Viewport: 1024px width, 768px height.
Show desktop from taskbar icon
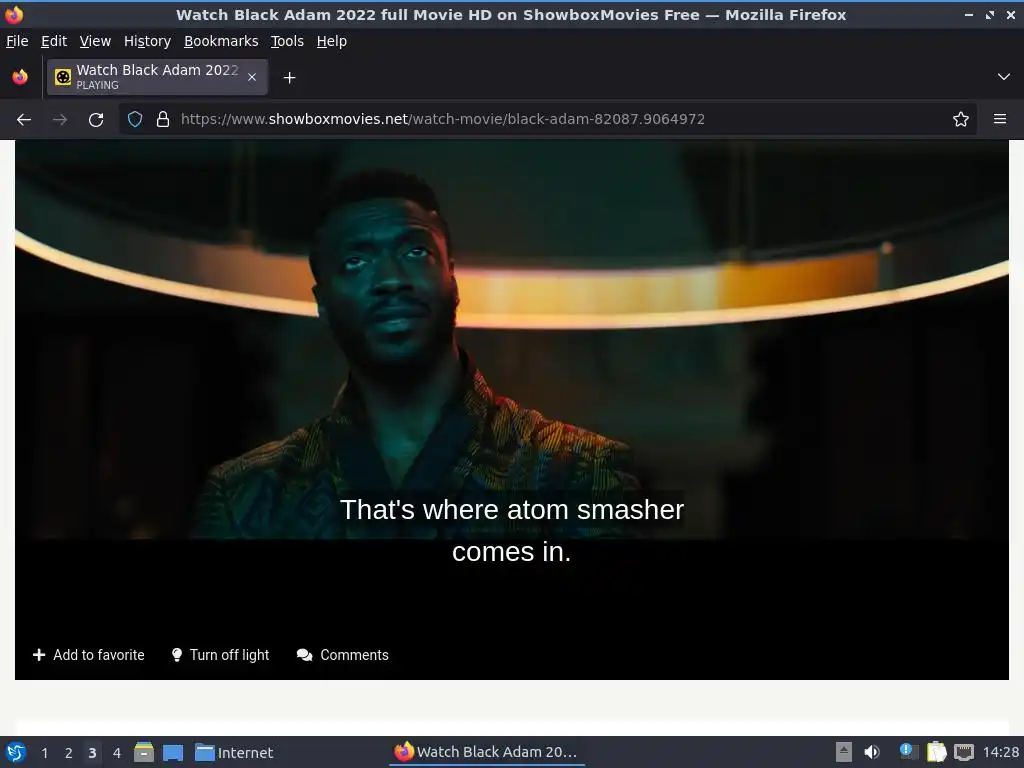(172, 753)
